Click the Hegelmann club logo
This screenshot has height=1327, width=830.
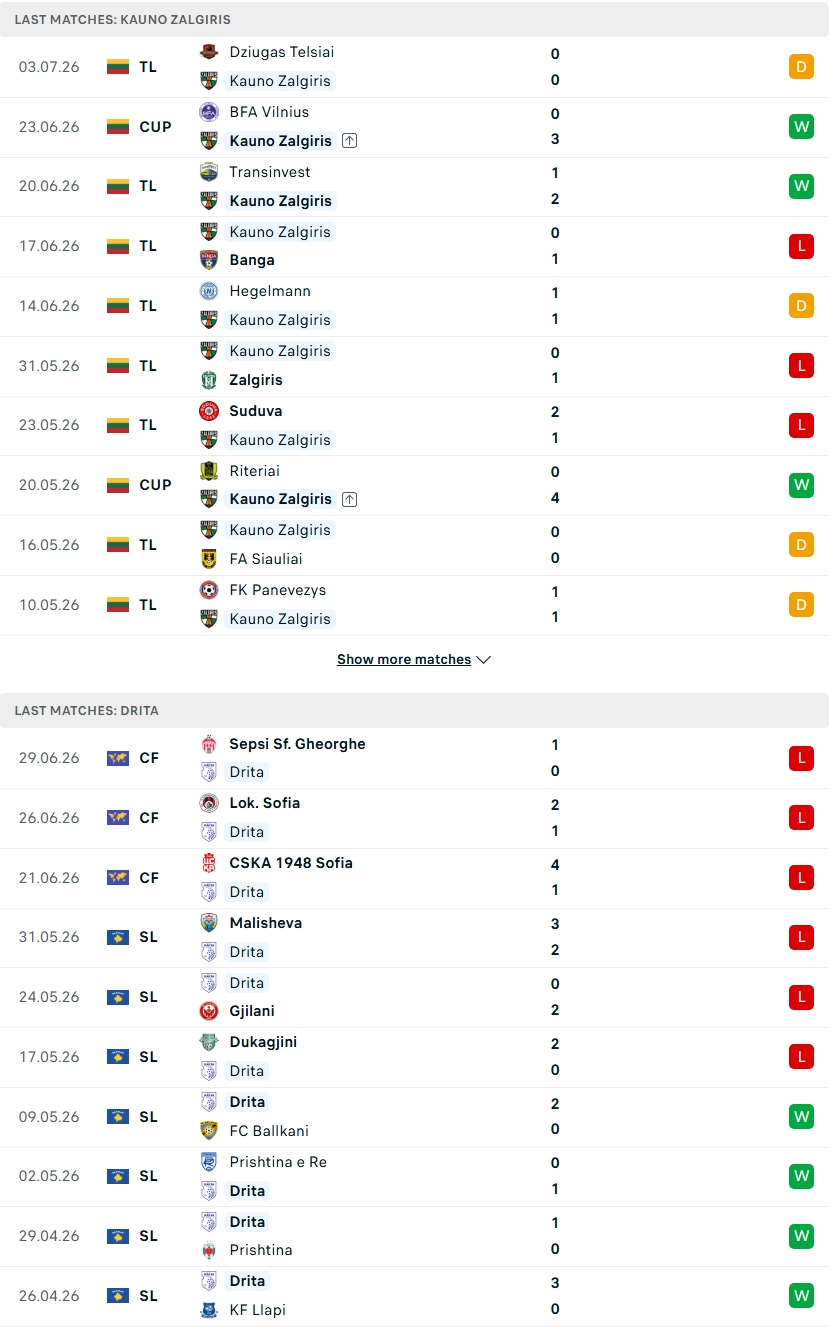pyautogui.click(x=209, y=291)
